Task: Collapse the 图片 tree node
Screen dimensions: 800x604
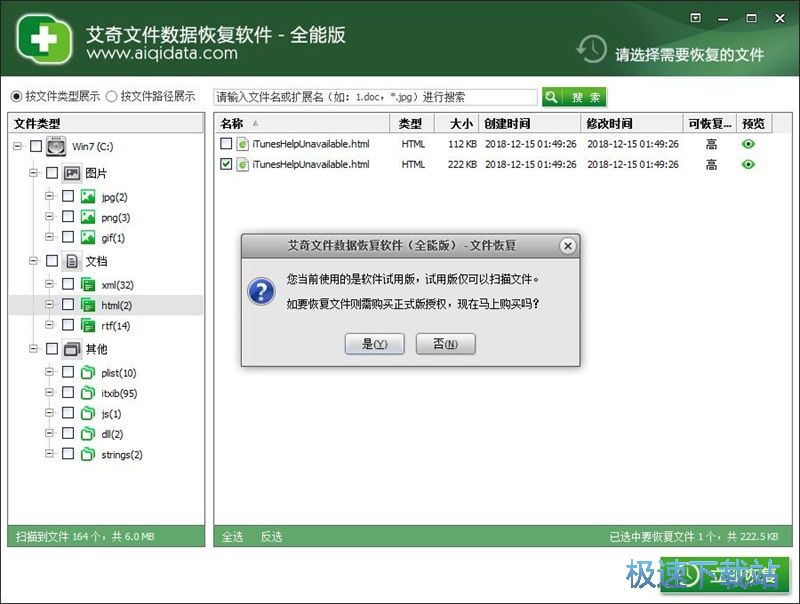Action: 33,173
